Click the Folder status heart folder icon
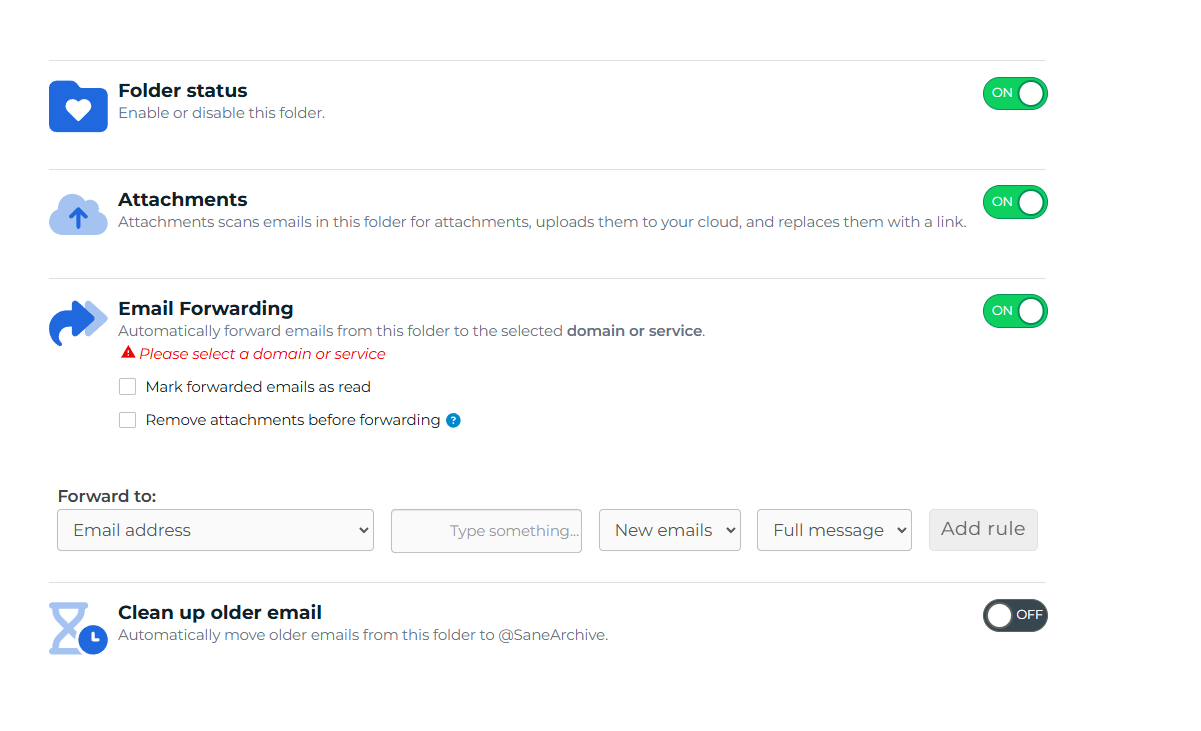 click(78, 106)
